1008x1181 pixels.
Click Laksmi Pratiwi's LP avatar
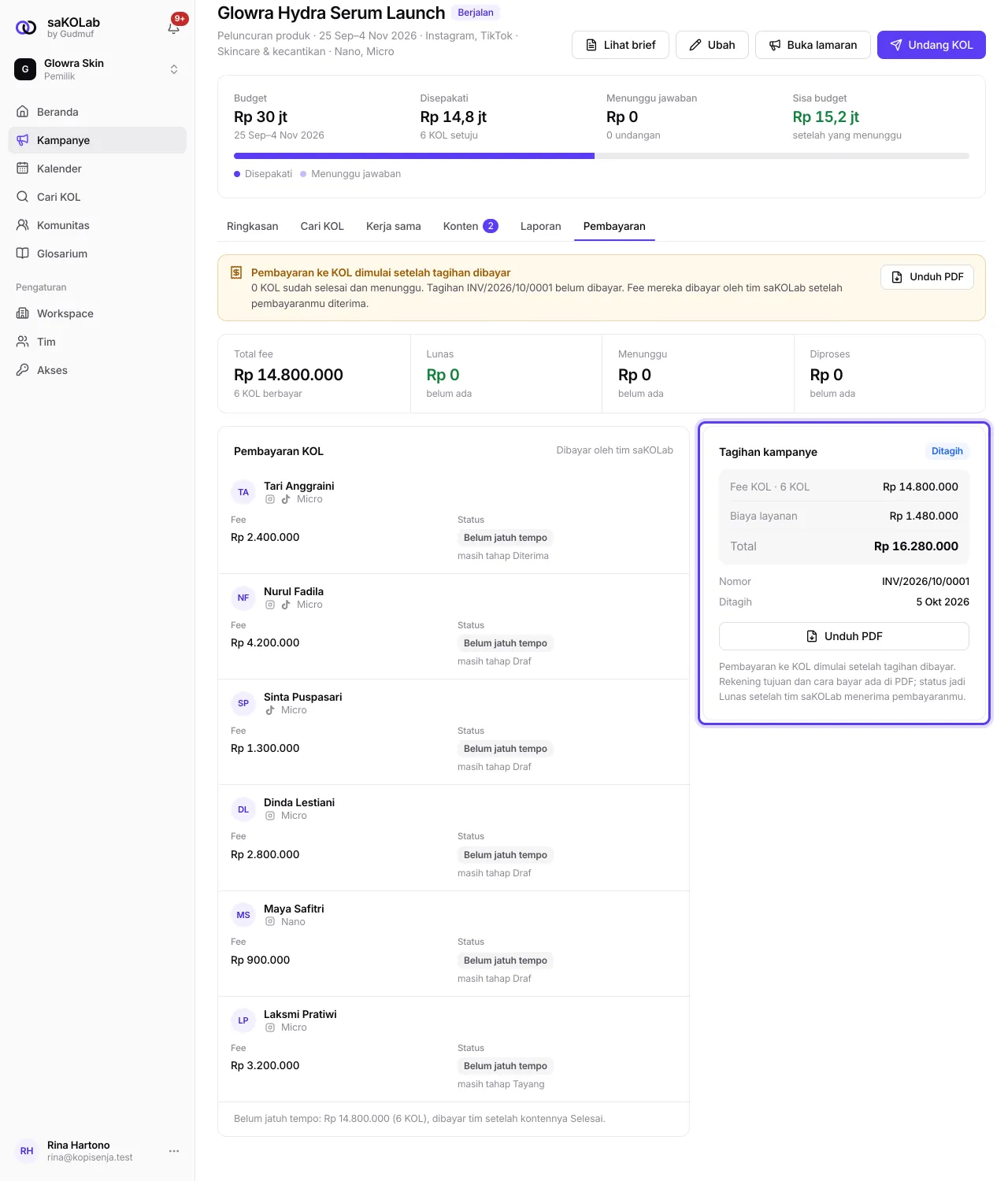(x=243, y=1020)
